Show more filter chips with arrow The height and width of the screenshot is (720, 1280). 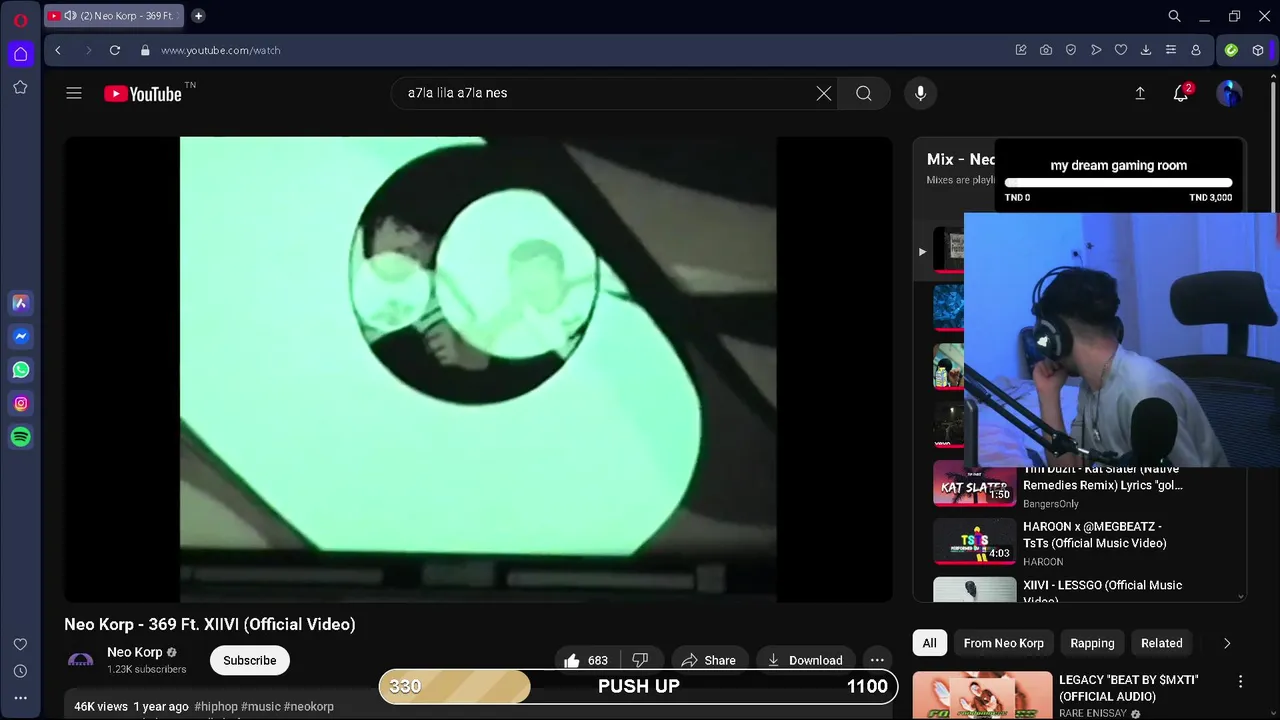tap(1227, 643)
